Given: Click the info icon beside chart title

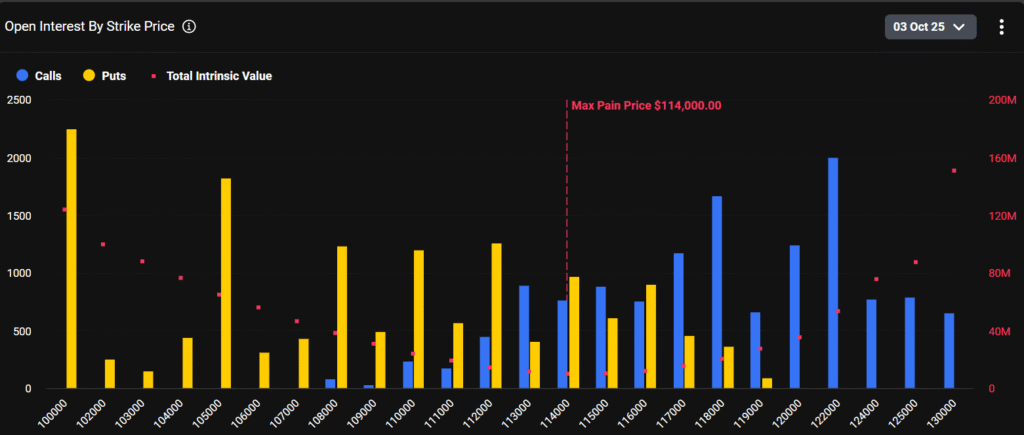Looking at the screenshot, I should tap(189, 27).
